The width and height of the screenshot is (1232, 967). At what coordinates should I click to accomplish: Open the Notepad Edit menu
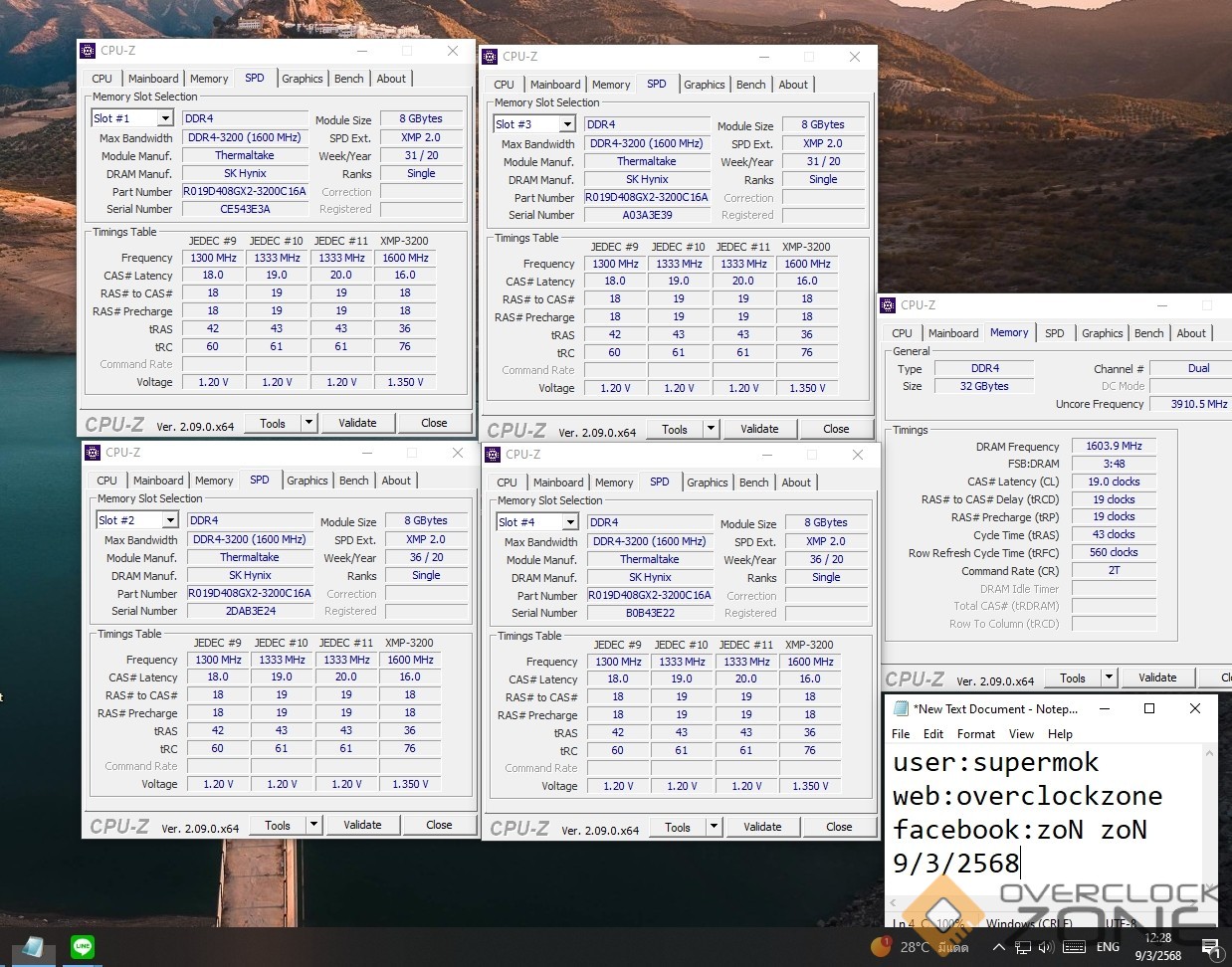tap(933, 734)
